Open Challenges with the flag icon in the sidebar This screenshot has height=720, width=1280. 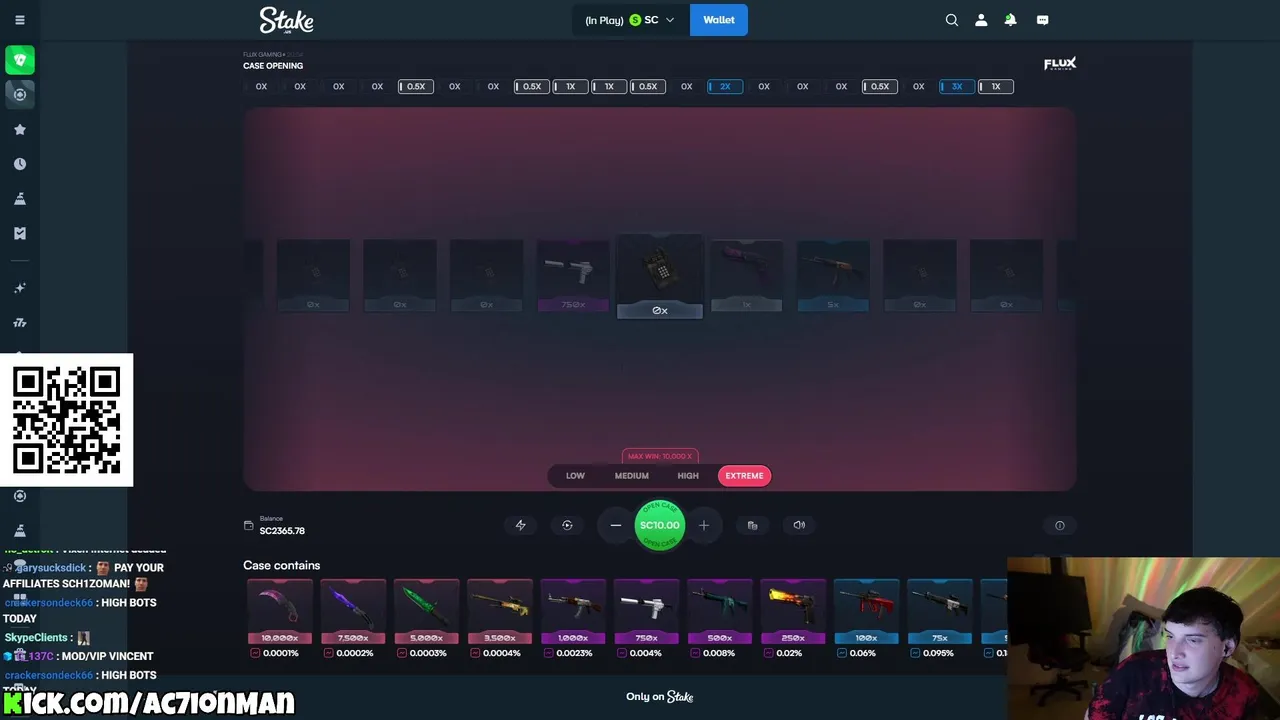click(x=20, y=199)
